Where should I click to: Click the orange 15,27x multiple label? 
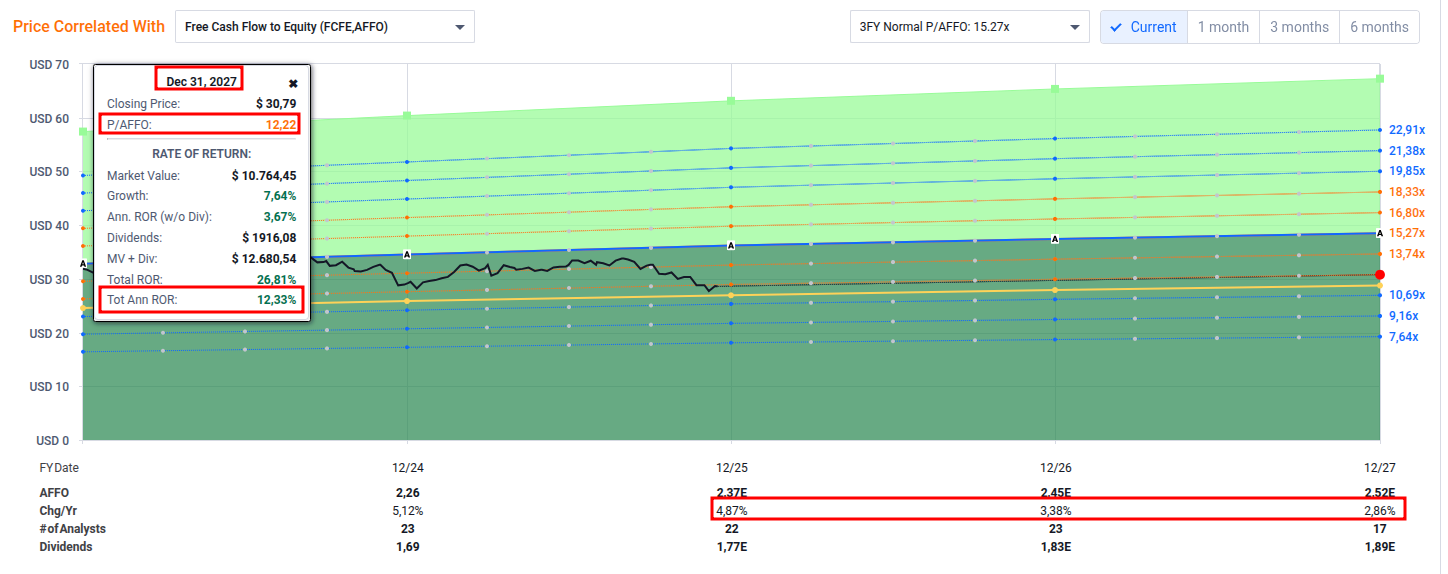tap(1406, 233)
